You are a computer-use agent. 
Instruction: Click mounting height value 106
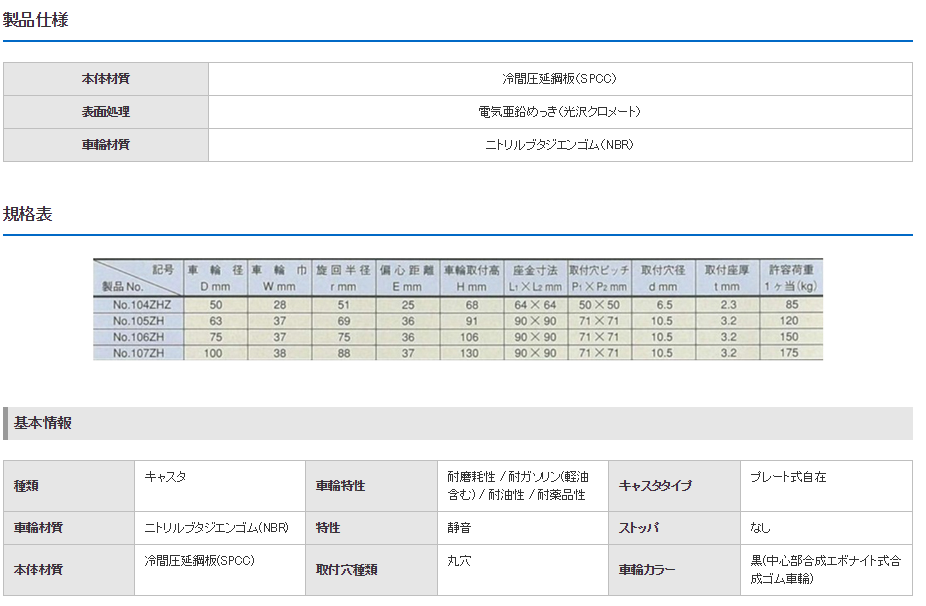click(x=469, y=337)
